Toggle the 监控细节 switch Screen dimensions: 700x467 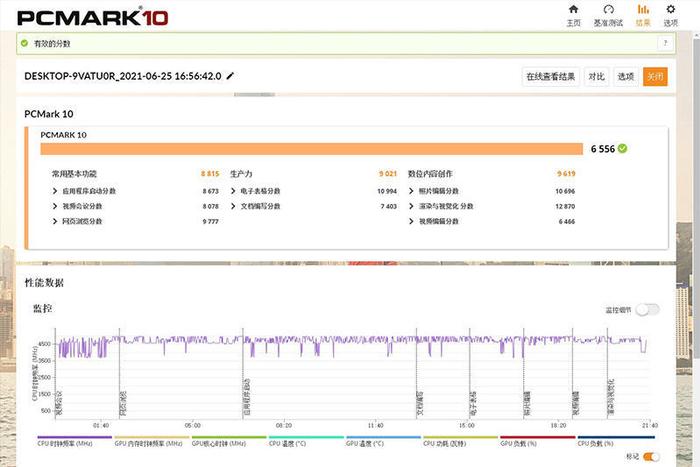(x=647, y=309)
